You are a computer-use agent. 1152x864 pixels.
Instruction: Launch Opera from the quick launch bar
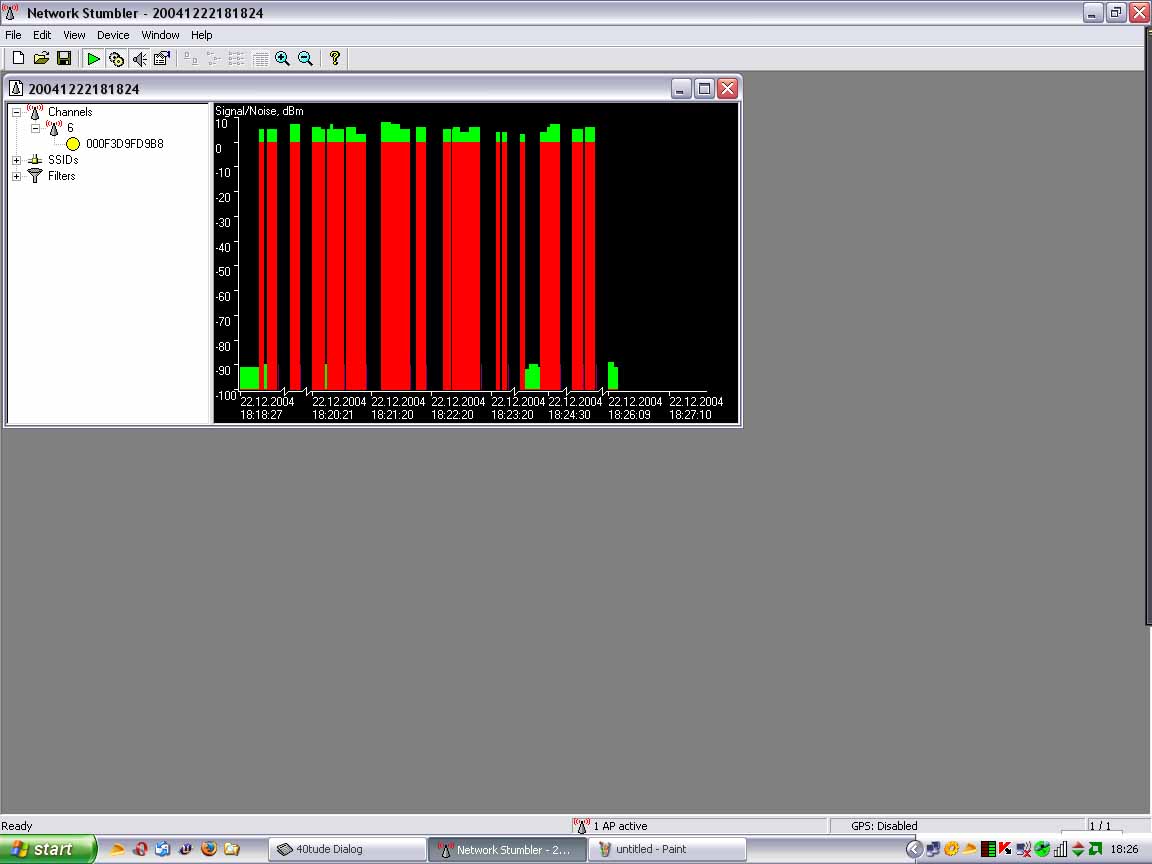click(140, 849)
